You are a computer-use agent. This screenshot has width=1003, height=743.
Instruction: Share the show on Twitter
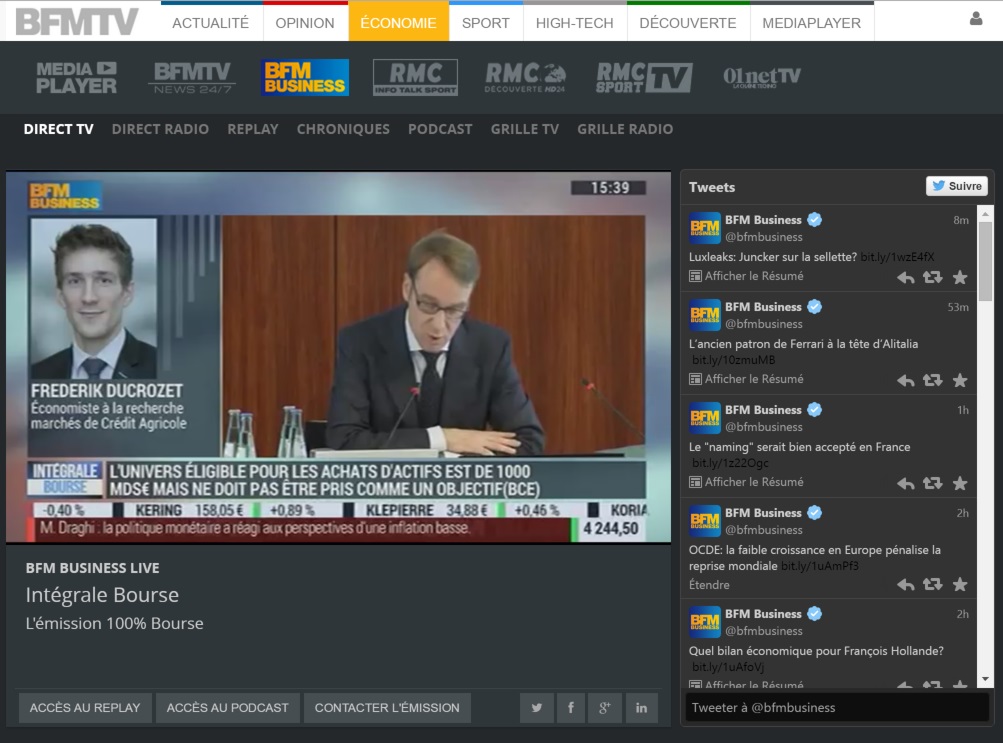coord(537,708)
